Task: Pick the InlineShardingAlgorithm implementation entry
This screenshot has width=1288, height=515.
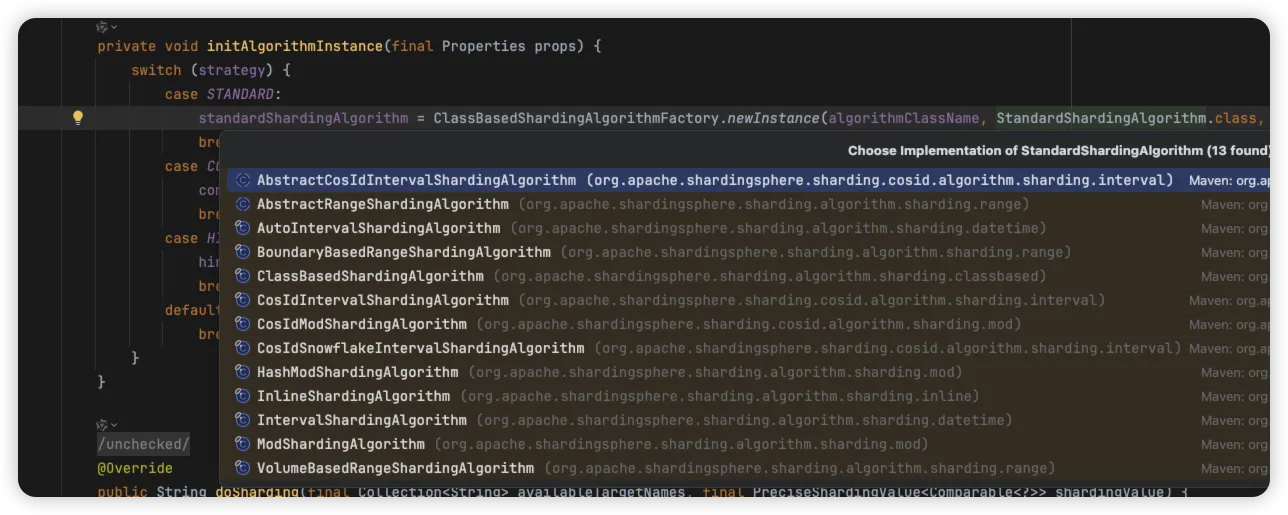Action: coord(353,396)
